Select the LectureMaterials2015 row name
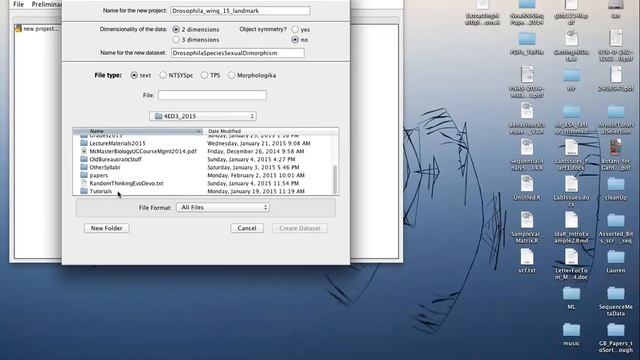 pyautogui.click(x=117, y=143)
